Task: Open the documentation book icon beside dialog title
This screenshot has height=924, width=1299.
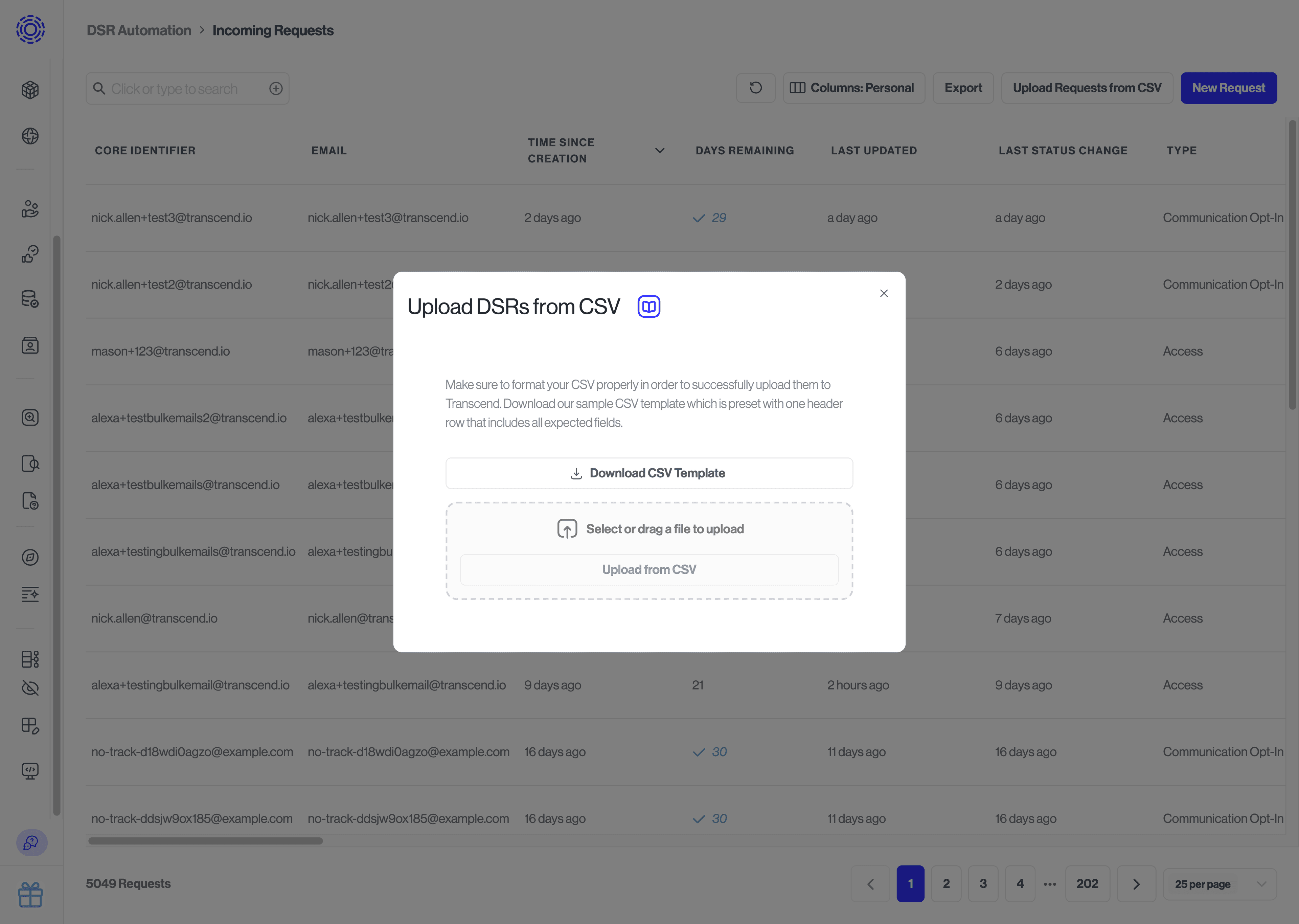Action: (x=648, y=306)
